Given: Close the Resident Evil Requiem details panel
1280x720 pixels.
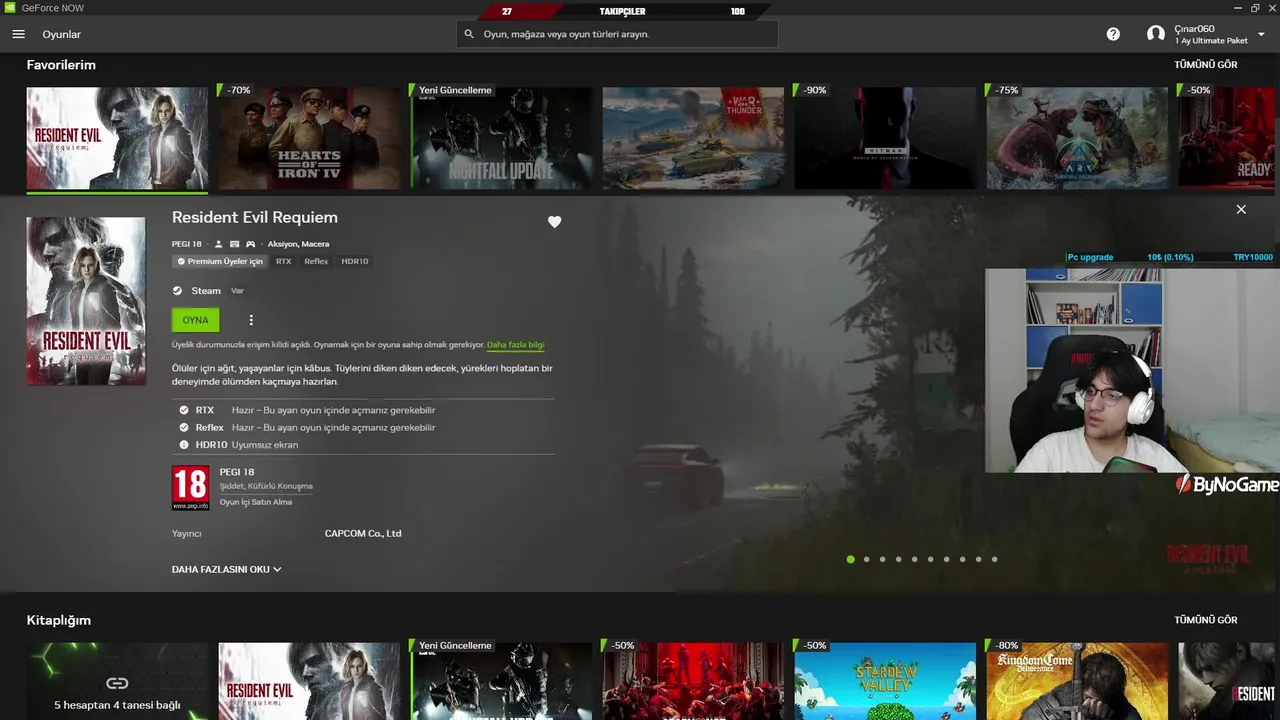Looking at the screenshot, I should point(1241,209).
